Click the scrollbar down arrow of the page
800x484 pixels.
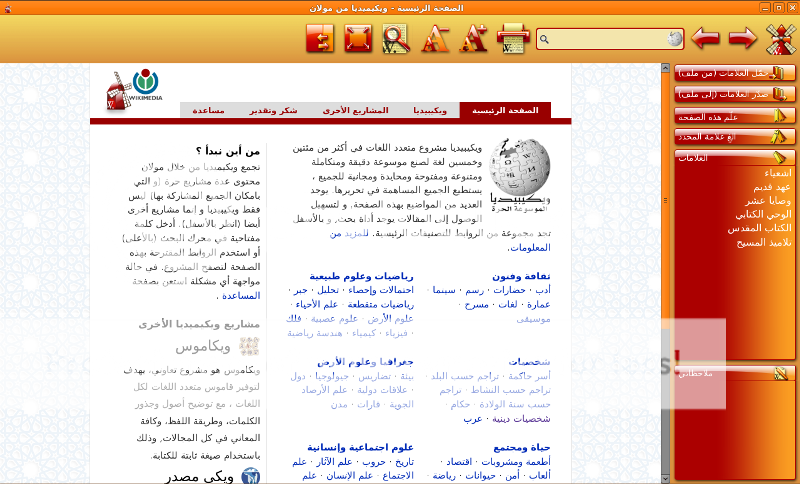click(x=665, y=478)
